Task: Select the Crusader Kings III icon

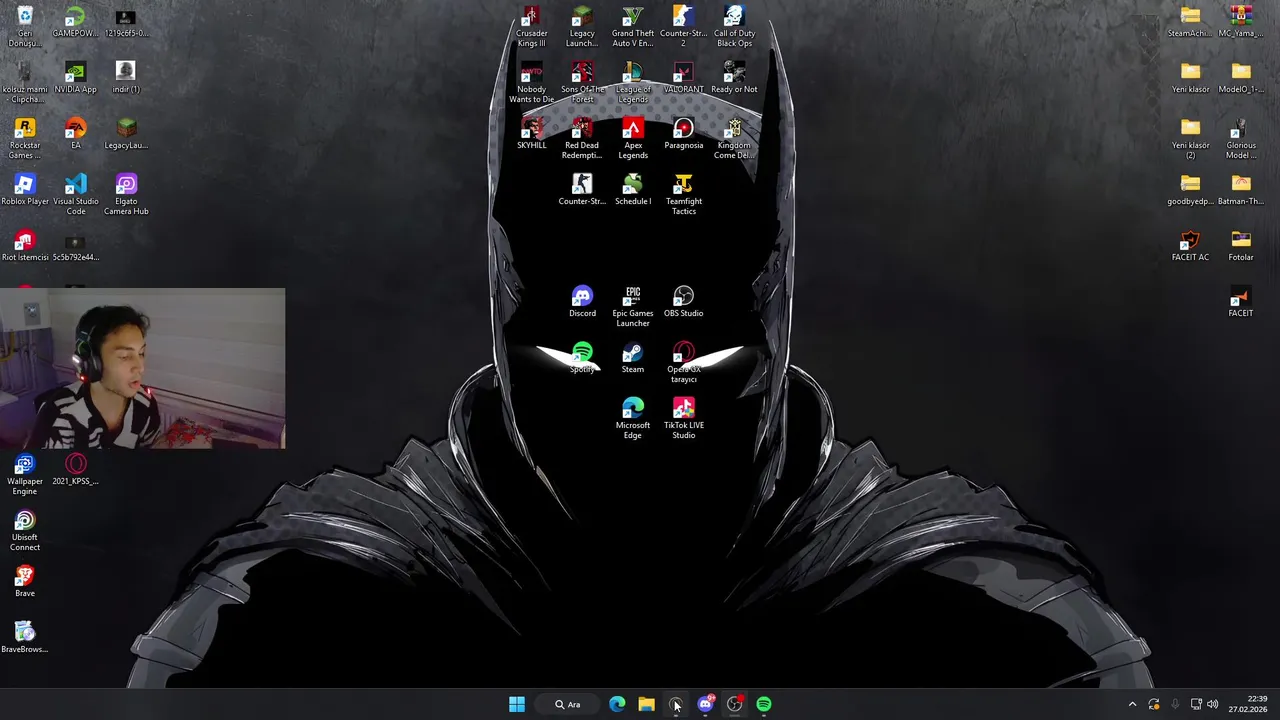Action: 531,27
